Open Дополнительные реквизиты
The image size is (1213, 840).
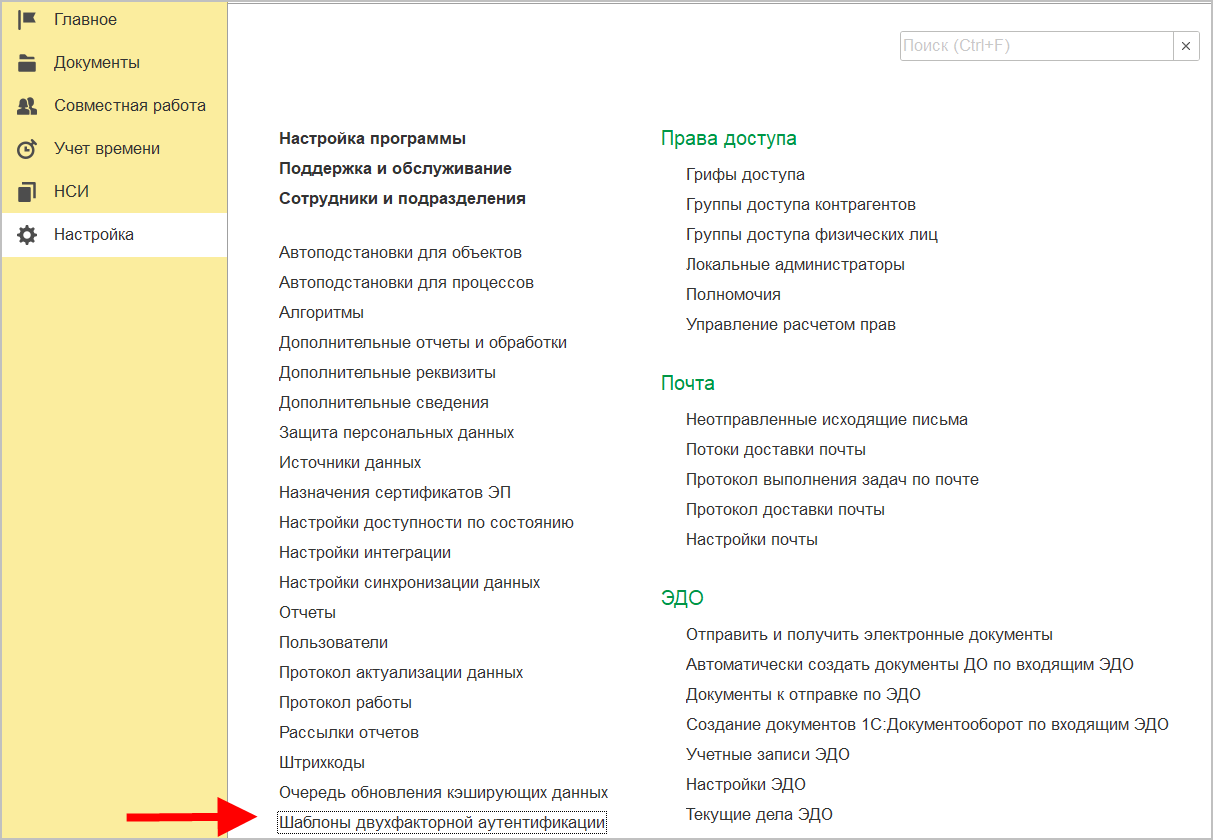tap(387, 372)
